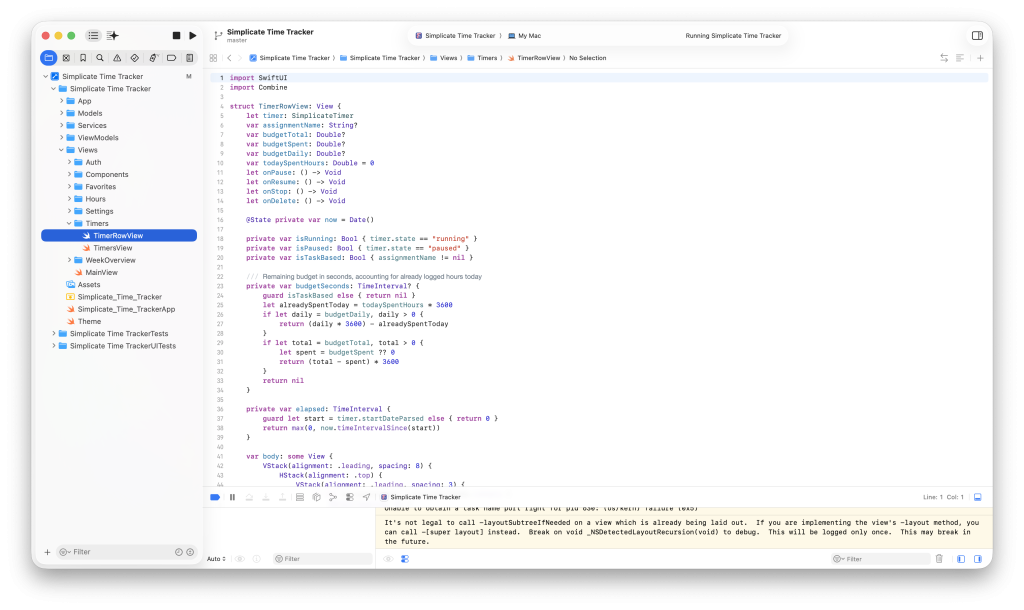Screen dimensions: 1024x610
Task: Select the Project navigator folder icon
Action: (48, 57)
